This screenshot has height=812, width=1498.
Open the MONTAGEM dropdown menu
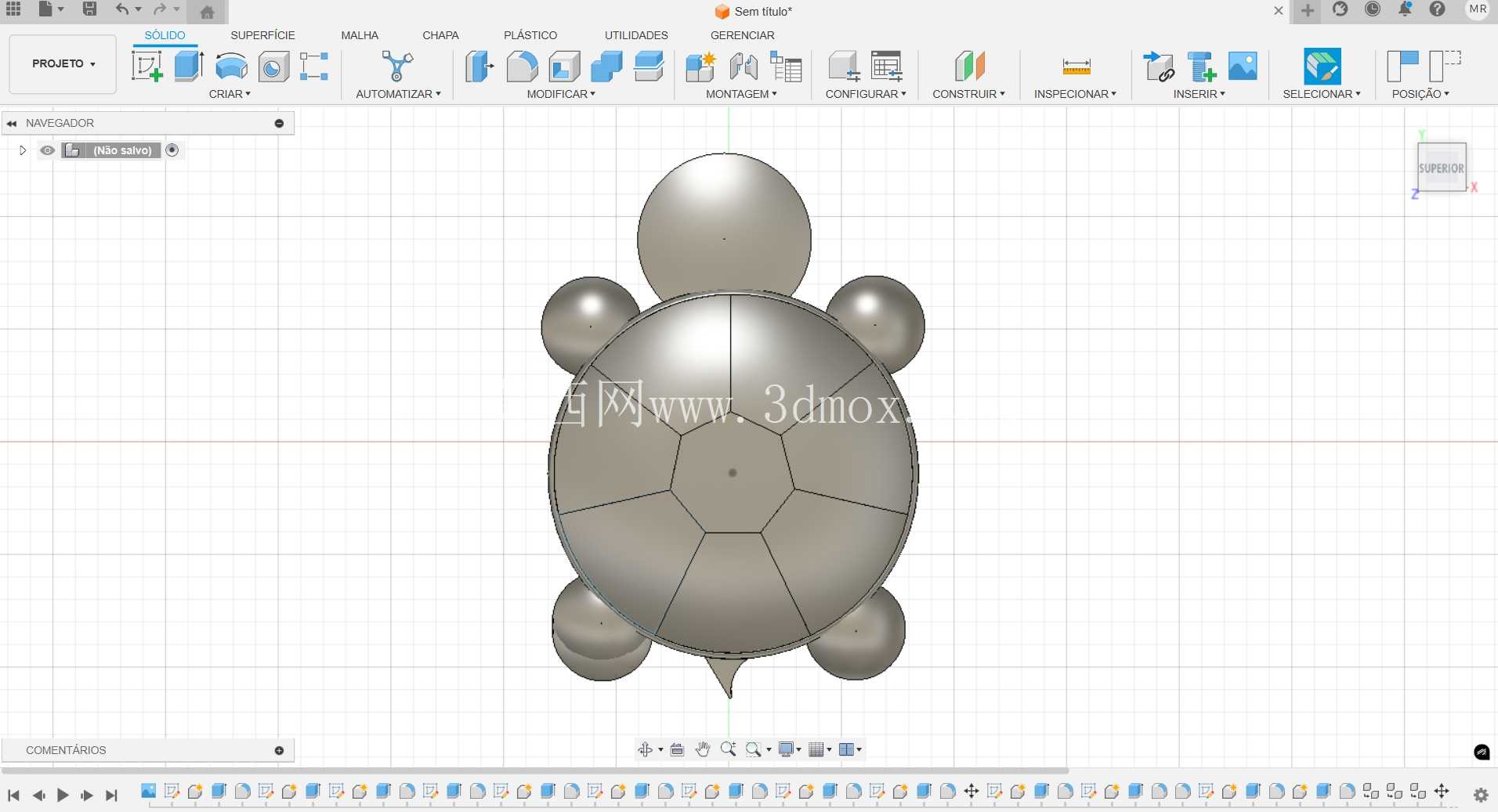(x=741, y=93)
